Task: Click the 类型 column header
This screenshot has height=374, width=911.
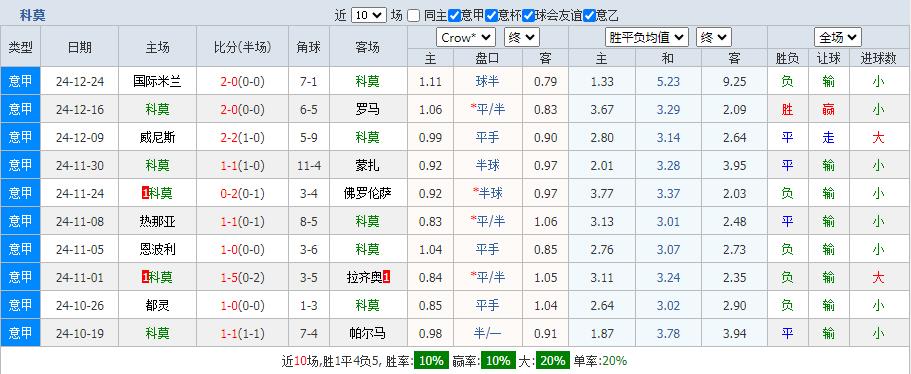Action: point(20,47)
